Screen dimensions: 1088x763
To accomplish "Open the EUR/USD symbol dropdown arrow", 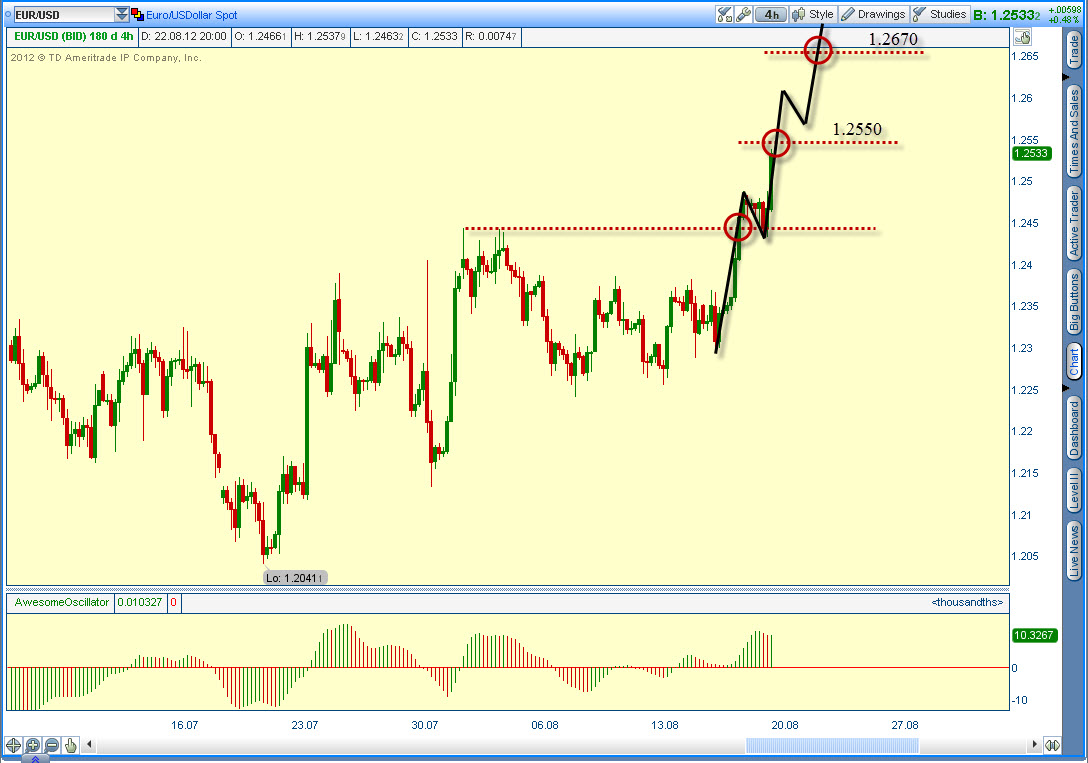I will pyautogui.click(x=122, y=15).
